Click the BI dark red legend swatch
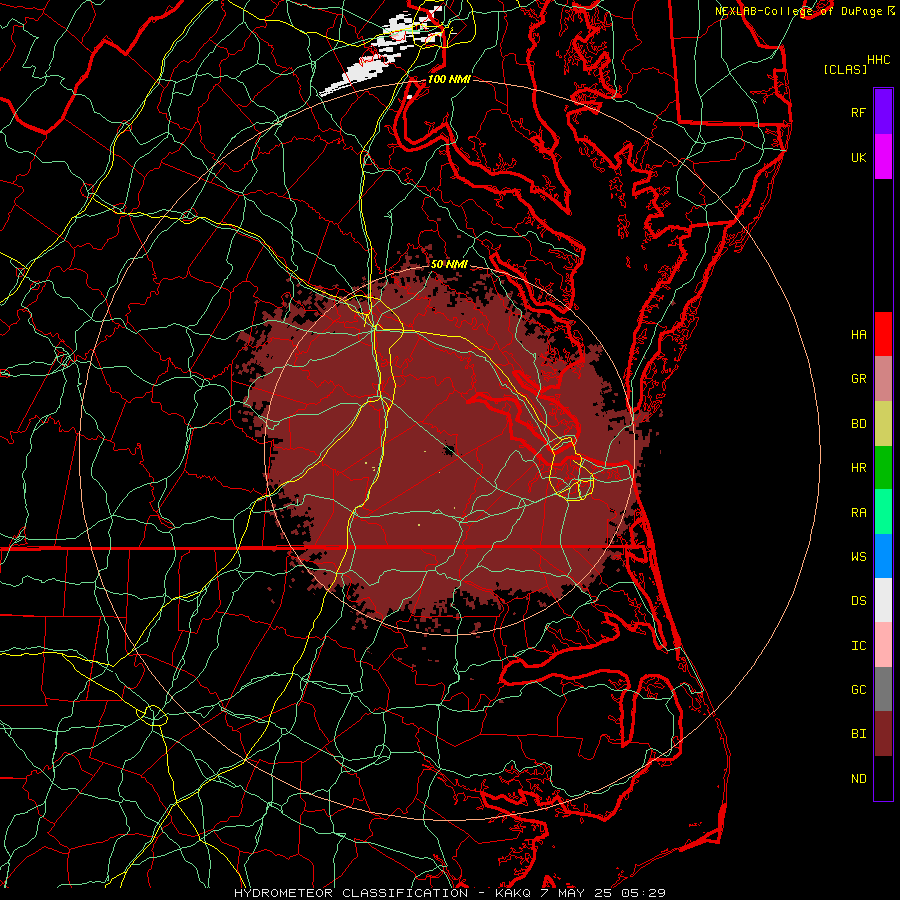Viewport: 900px width, 900px height. (883, 734)
